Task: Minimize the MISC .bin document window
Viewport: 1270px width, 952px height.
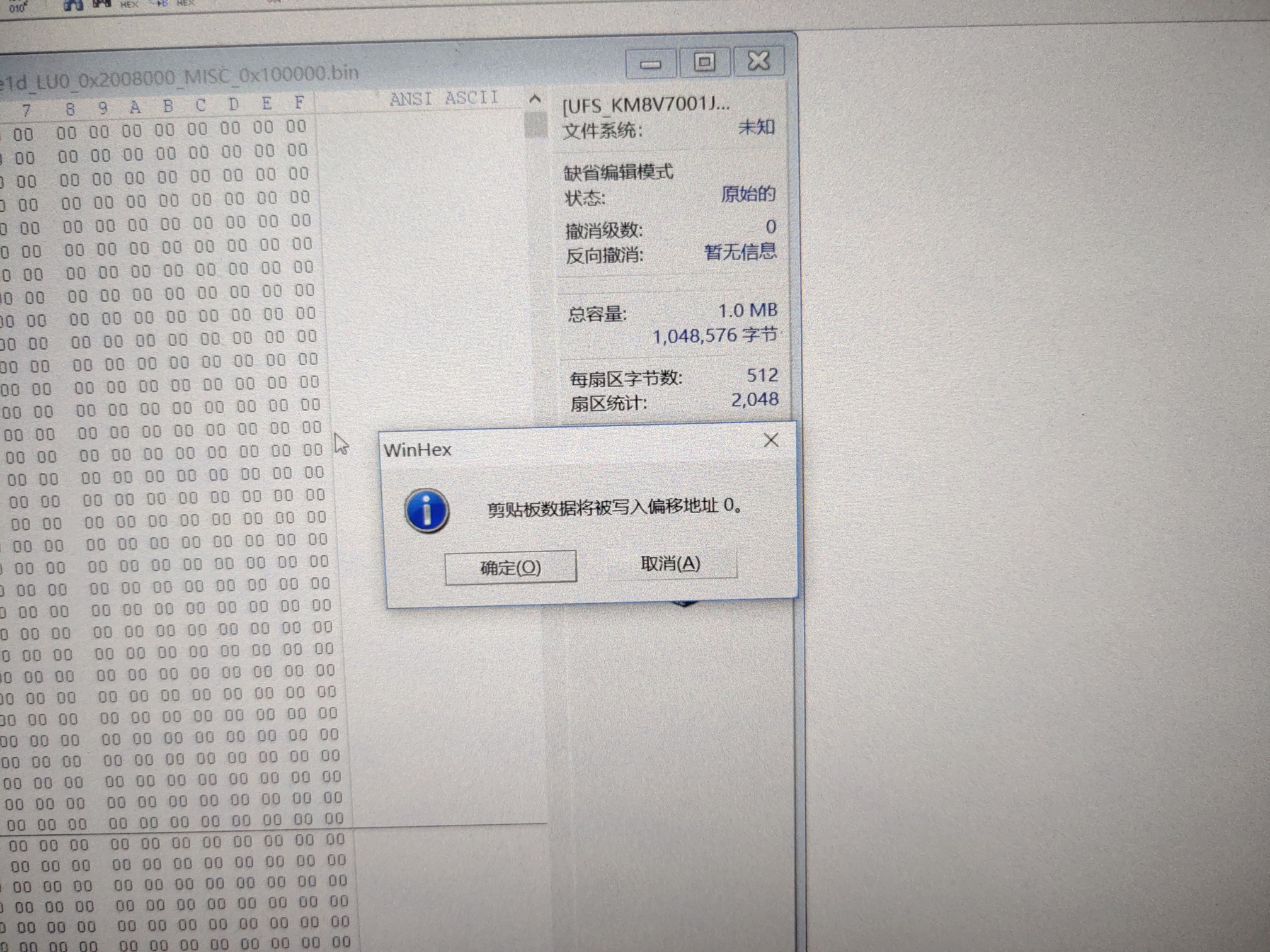Action: [x=651, y=64]
